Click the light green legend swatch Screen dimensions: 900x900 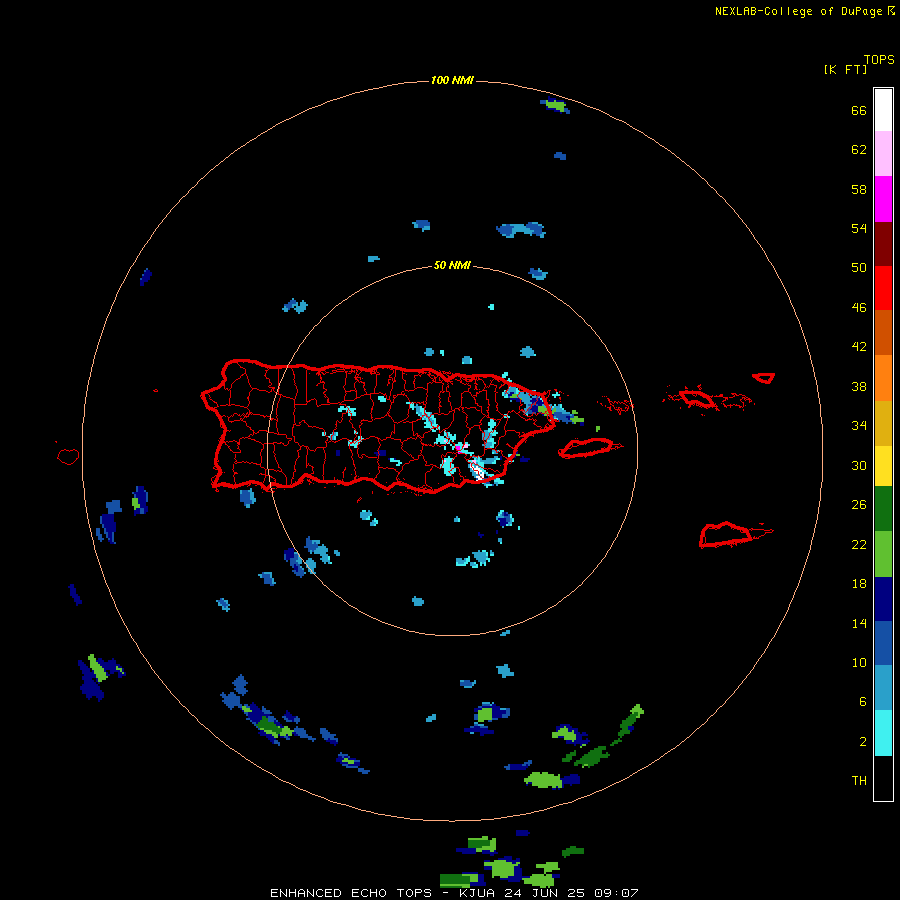tap(883, 554)
